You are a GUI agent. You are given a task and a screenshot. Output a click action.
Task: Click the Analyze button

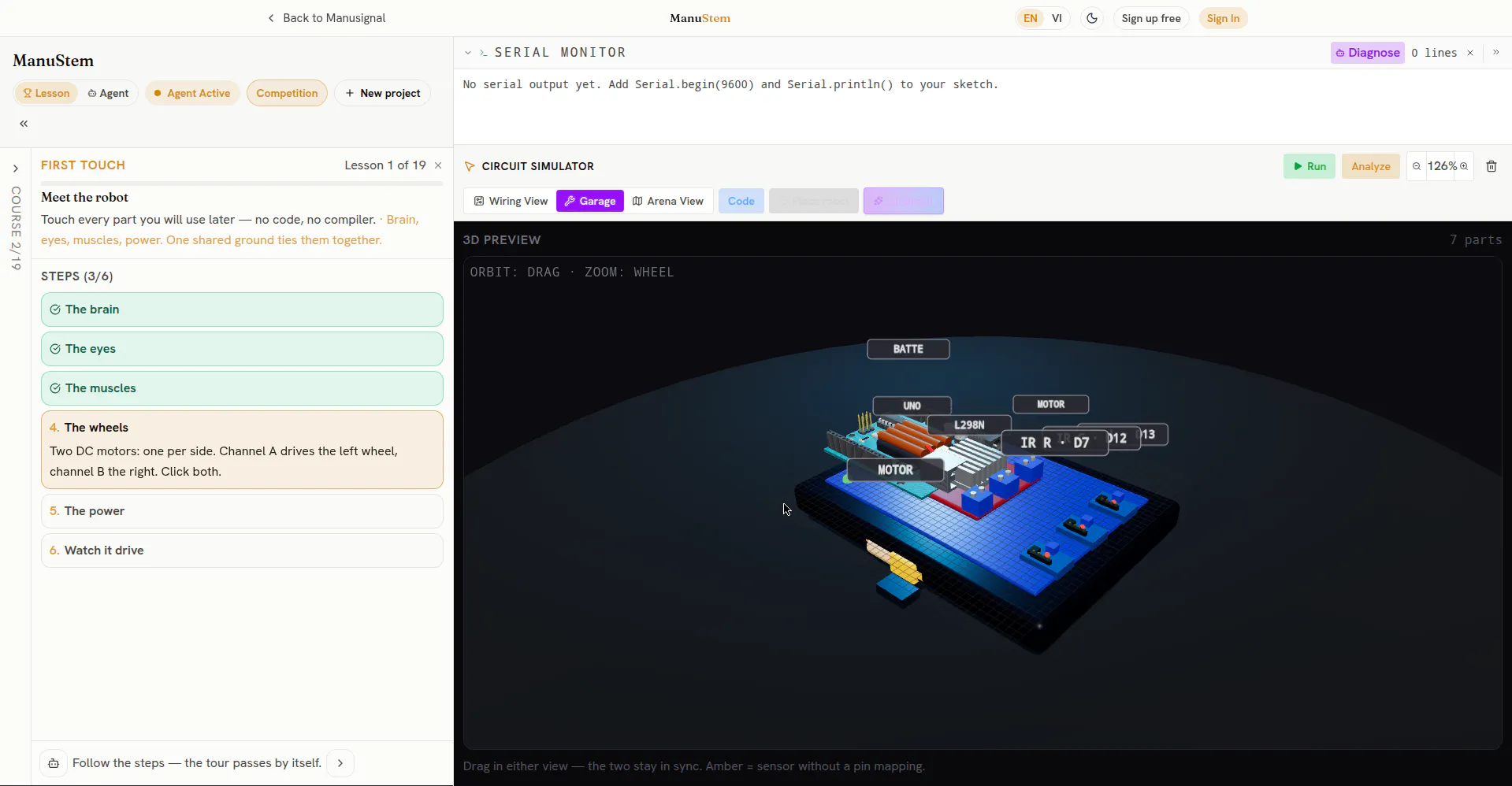click(1371, 166)
